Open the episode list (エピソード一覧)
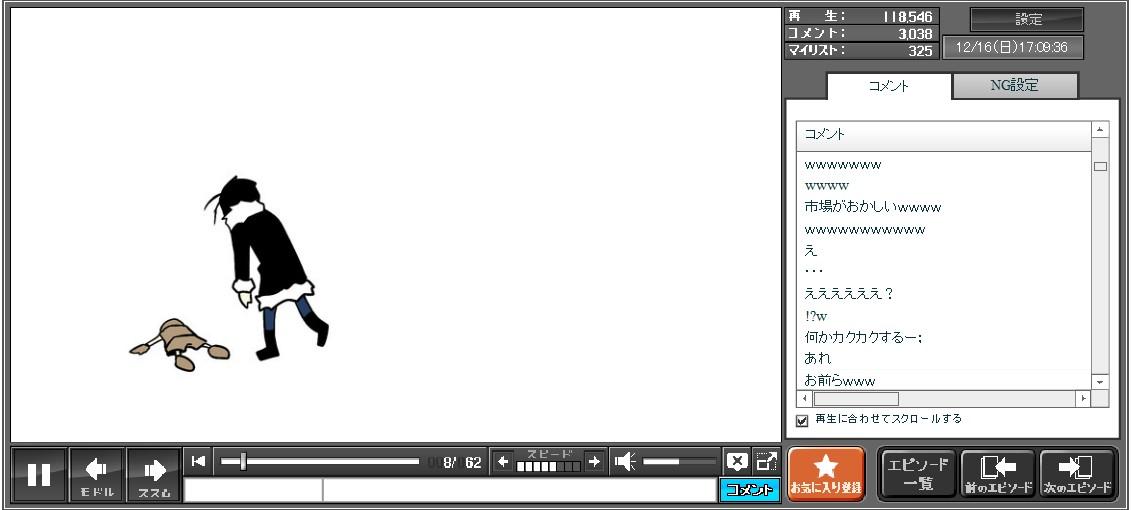 pos(918,474)
